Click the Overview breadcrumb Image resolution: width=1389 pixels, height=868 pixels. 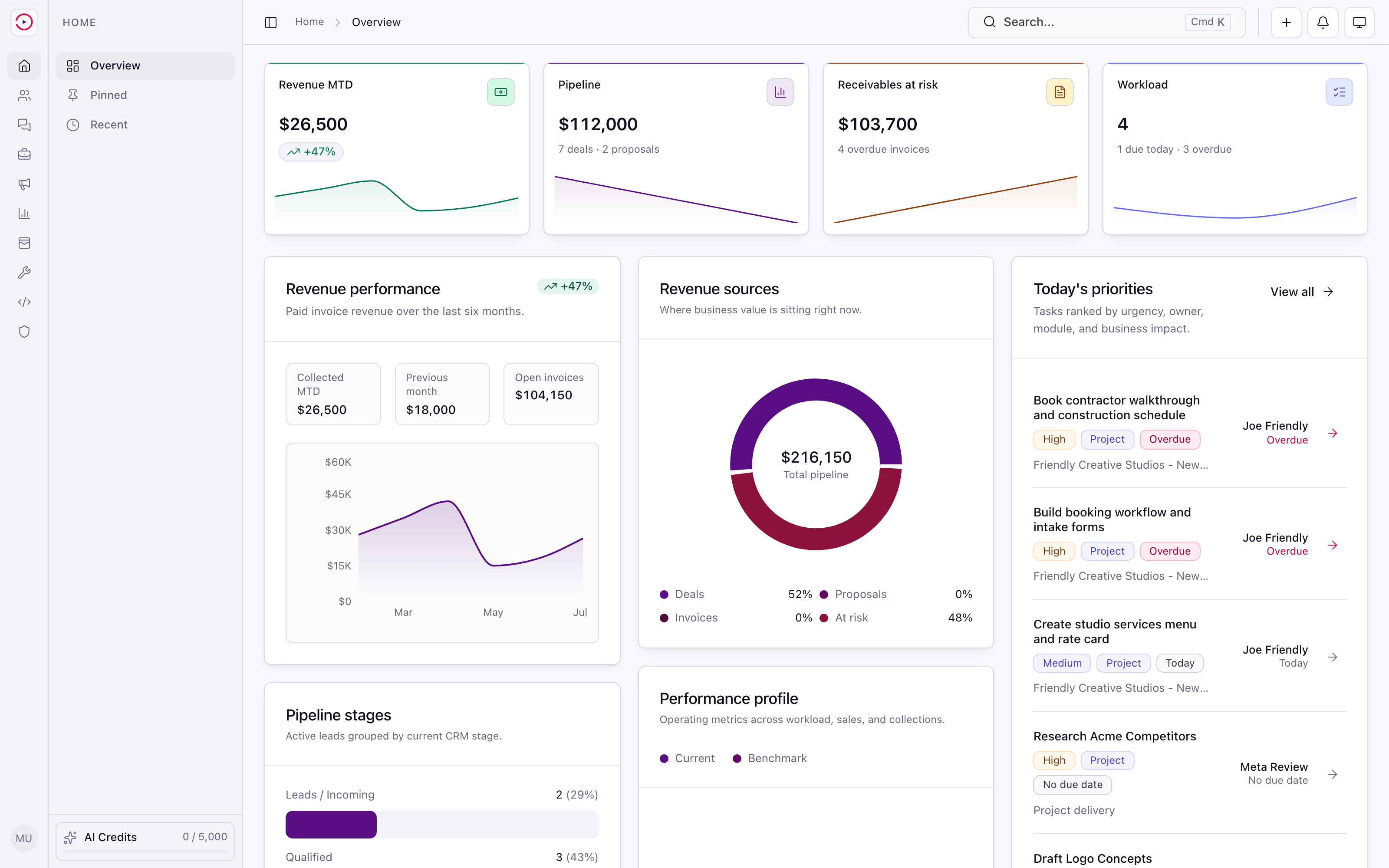(376, 22)
